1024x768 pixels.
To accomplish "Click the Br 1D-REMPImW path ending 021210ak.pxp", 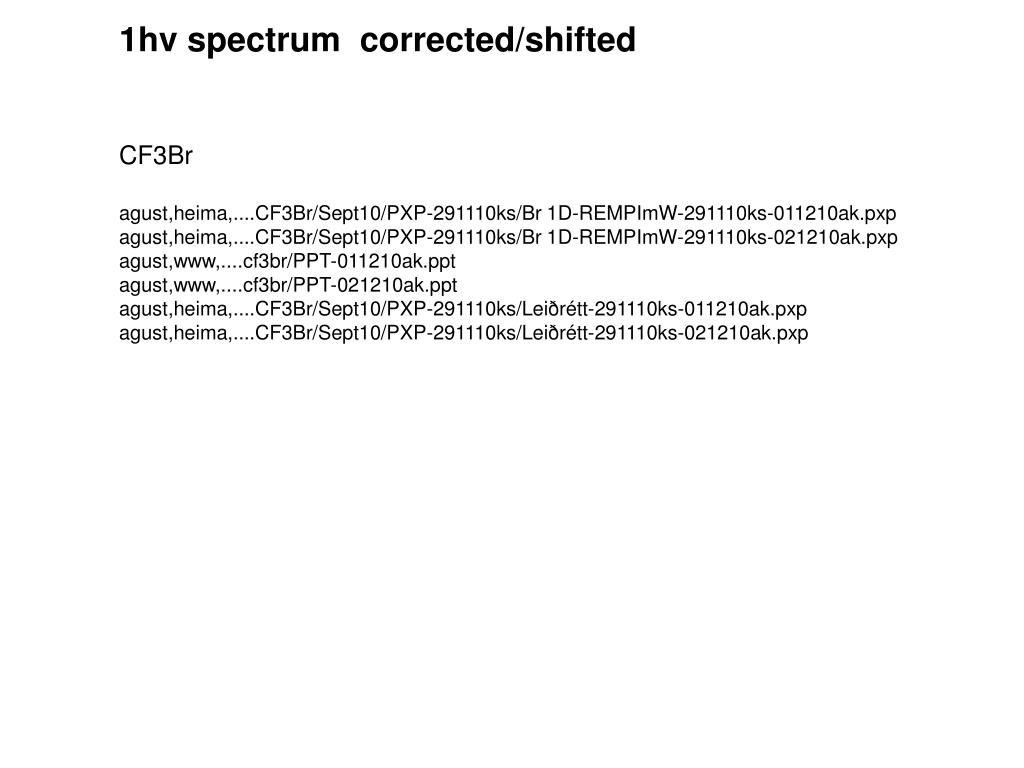I will click(x=508, y=238).
